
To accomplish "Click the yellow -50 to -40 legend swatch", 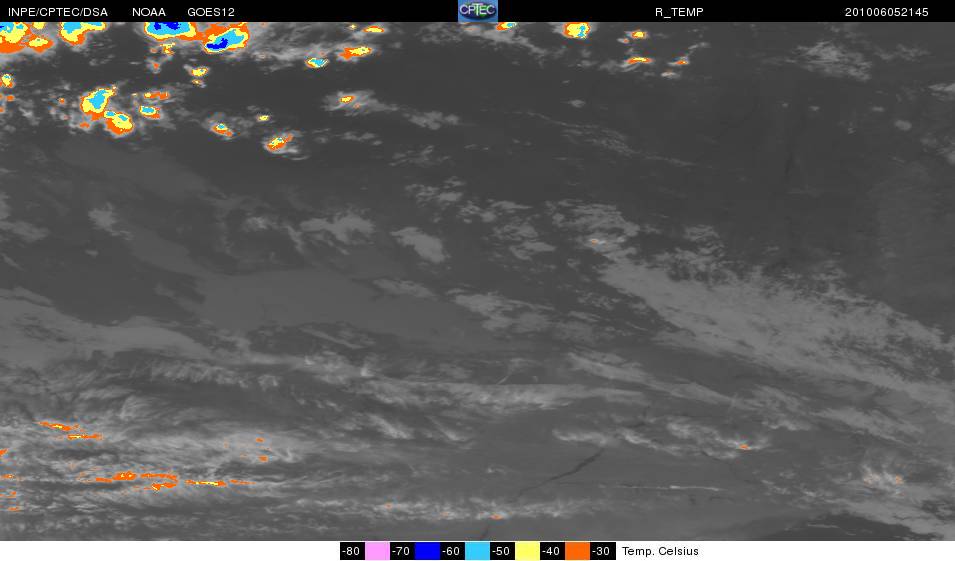I will [x=527, y=551].
